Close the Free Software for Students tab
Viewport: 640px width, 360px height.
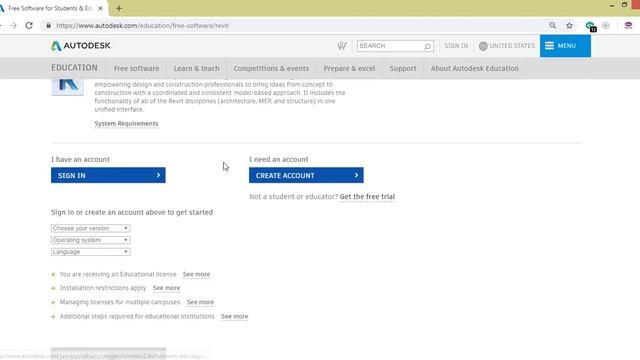pos(100,8)
